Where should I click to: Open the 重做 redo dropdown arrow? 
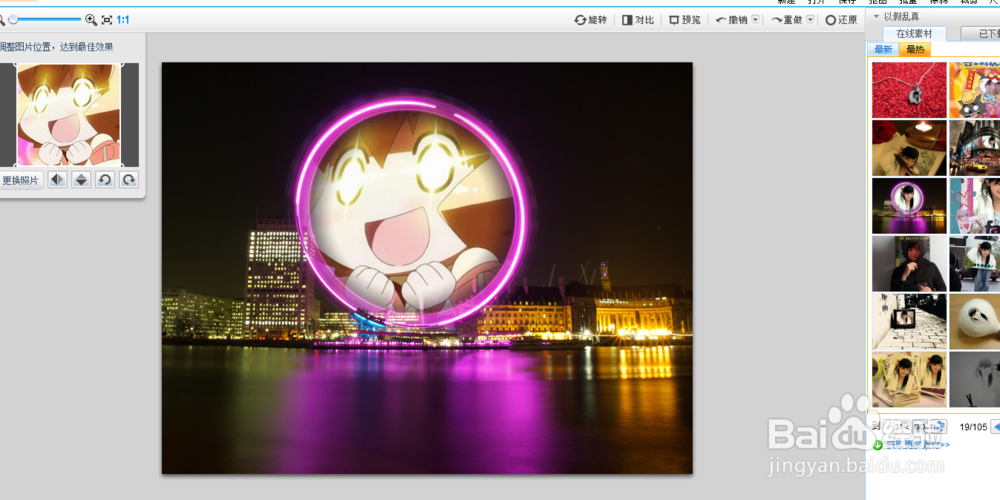(811, 20)
